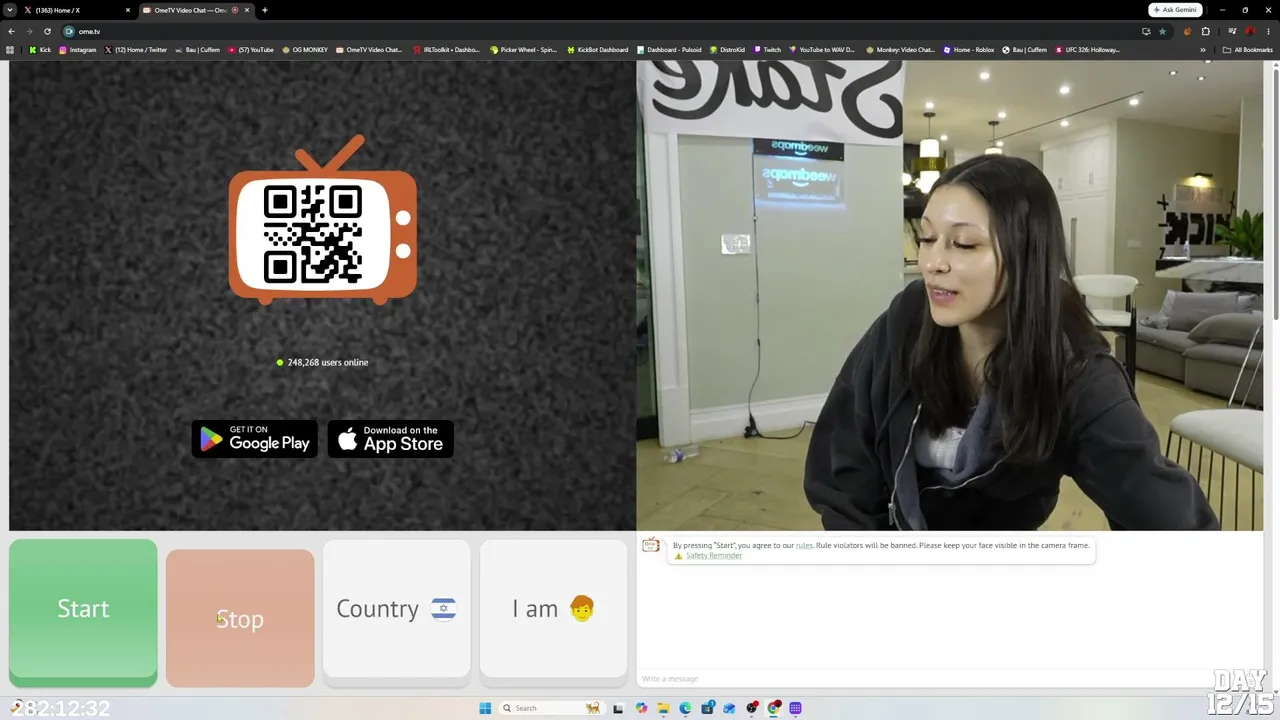The height and width of the screenshot is (720, 1280).
Task: Open Task View from the taskbar
Action: pos(618,708)
